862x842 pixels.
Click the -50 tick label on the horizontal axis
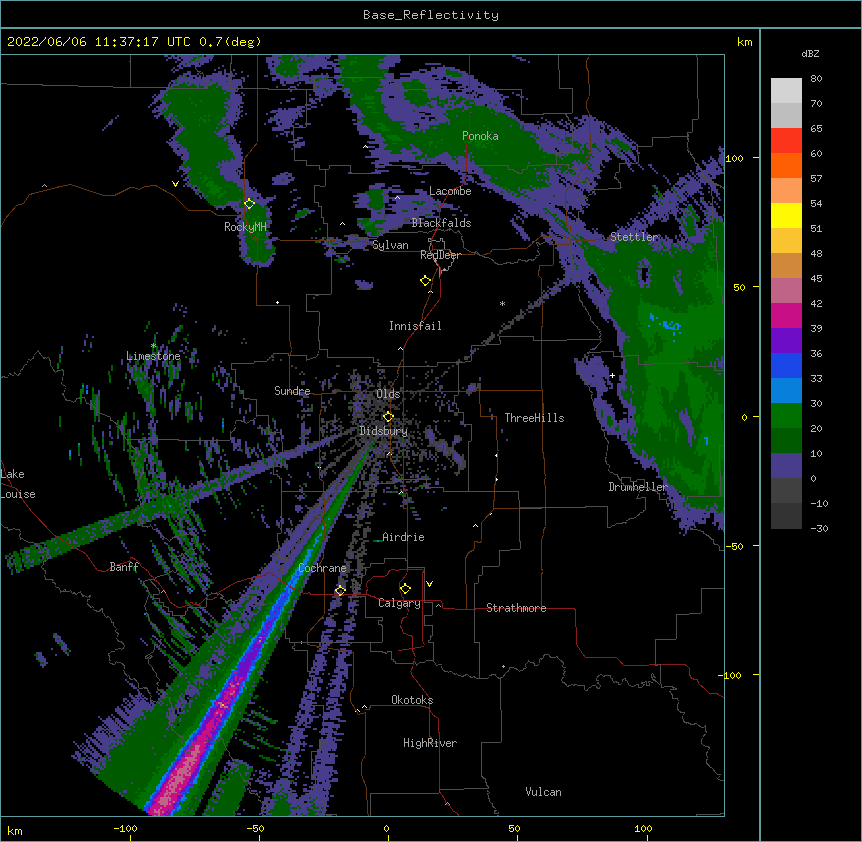click(255, 828)
